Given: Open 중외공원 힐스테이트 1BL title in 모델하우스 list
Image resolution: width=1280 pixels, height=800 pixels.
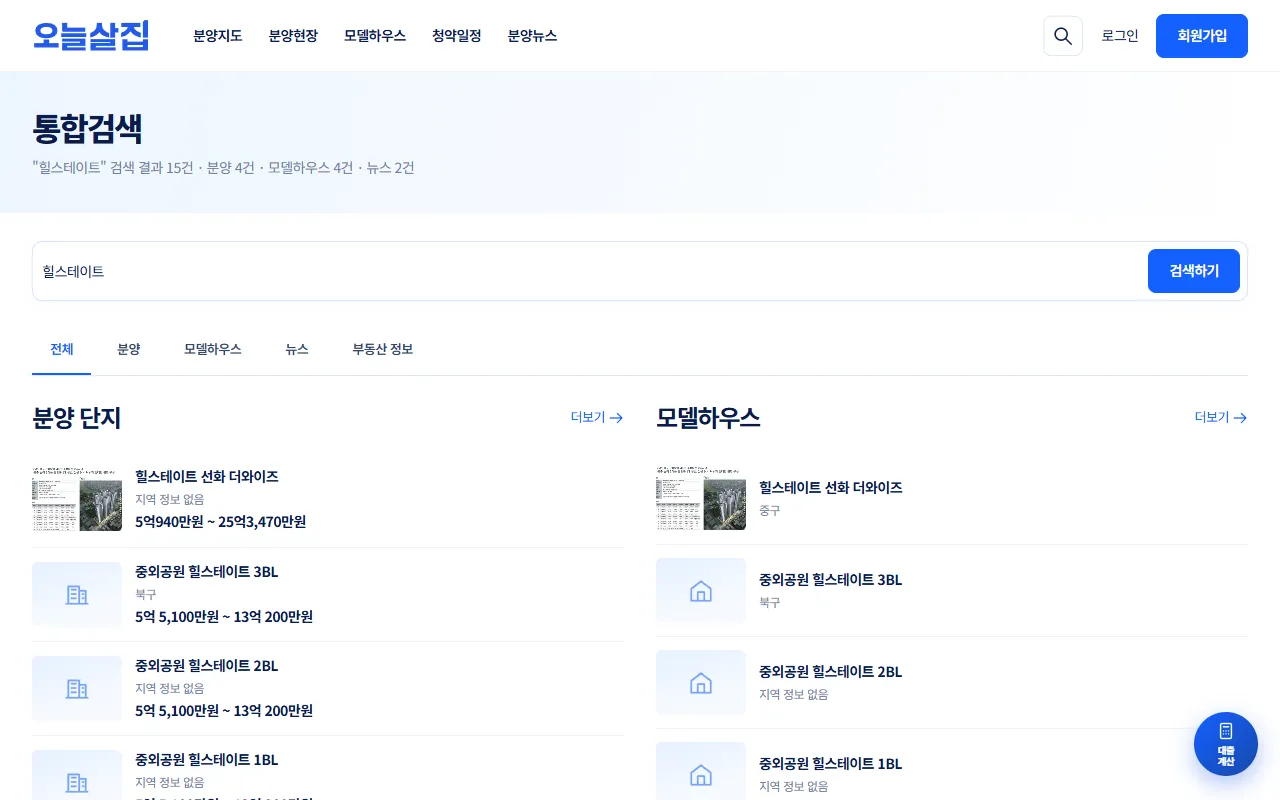Looking at the screenshot, I should (x=831, y=764).
